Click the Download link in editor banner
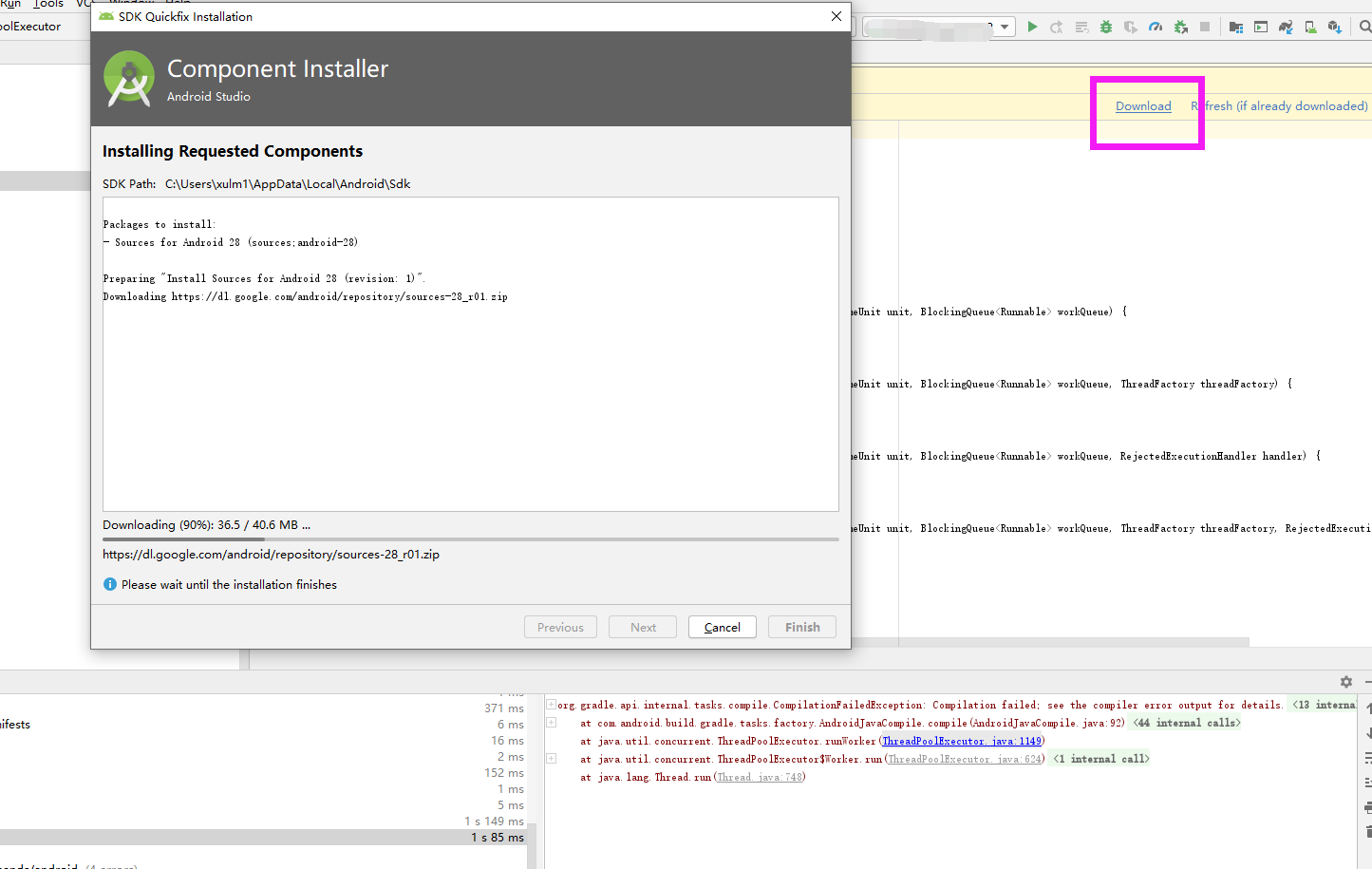 coord(1143,106)
